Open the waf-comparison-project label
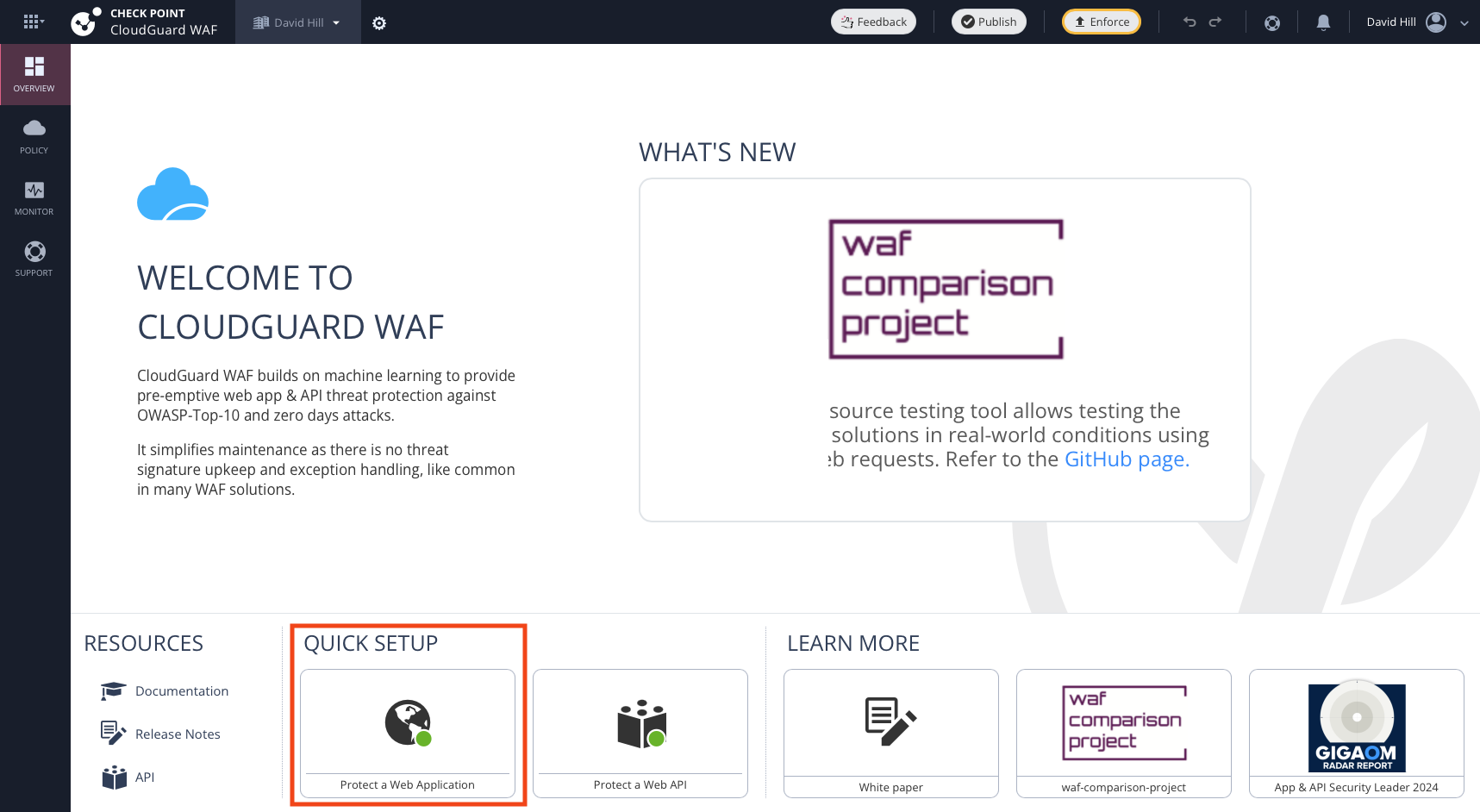 pos(1124,788)
